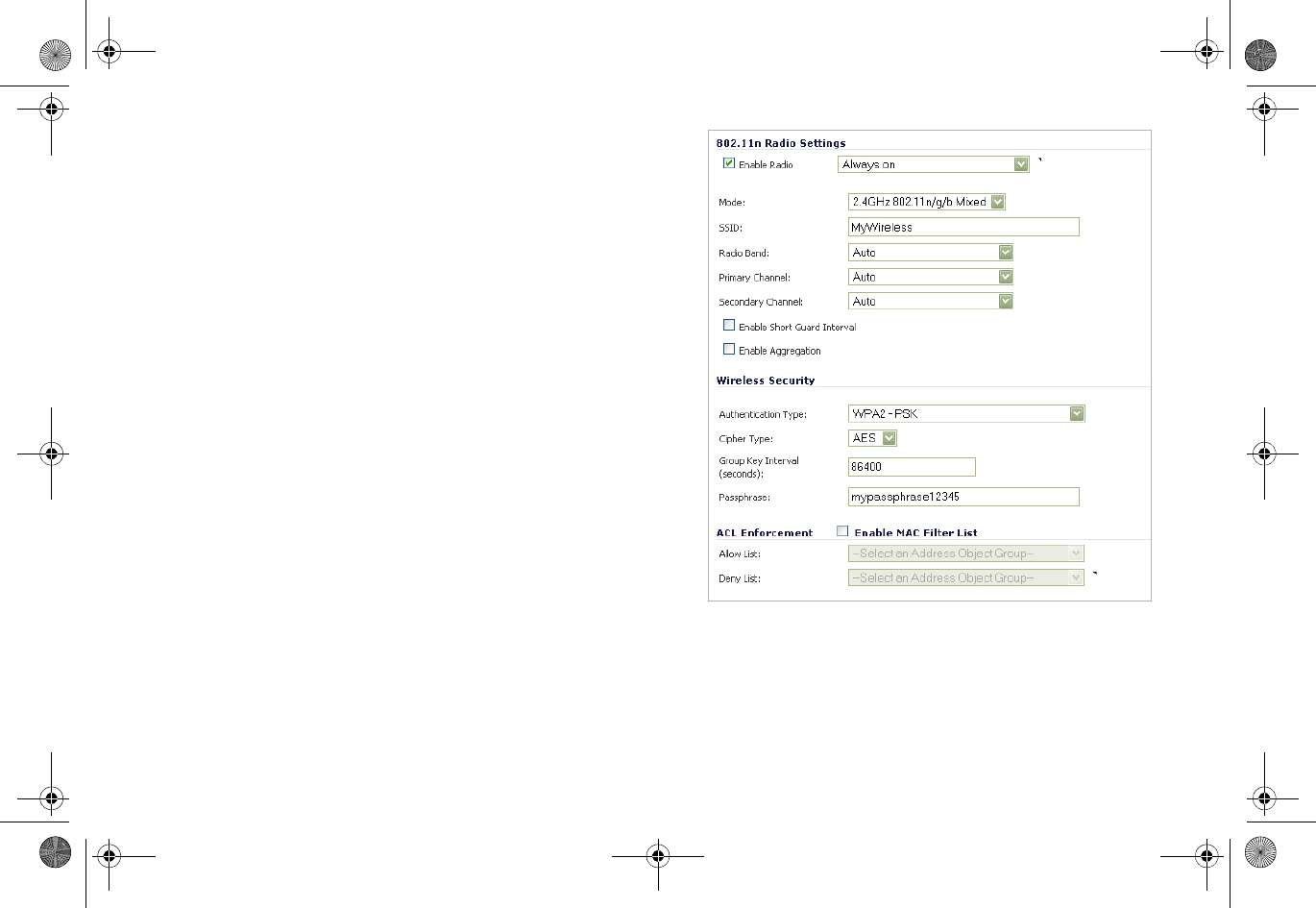Click the Primary Channel: label

[754, 278]
